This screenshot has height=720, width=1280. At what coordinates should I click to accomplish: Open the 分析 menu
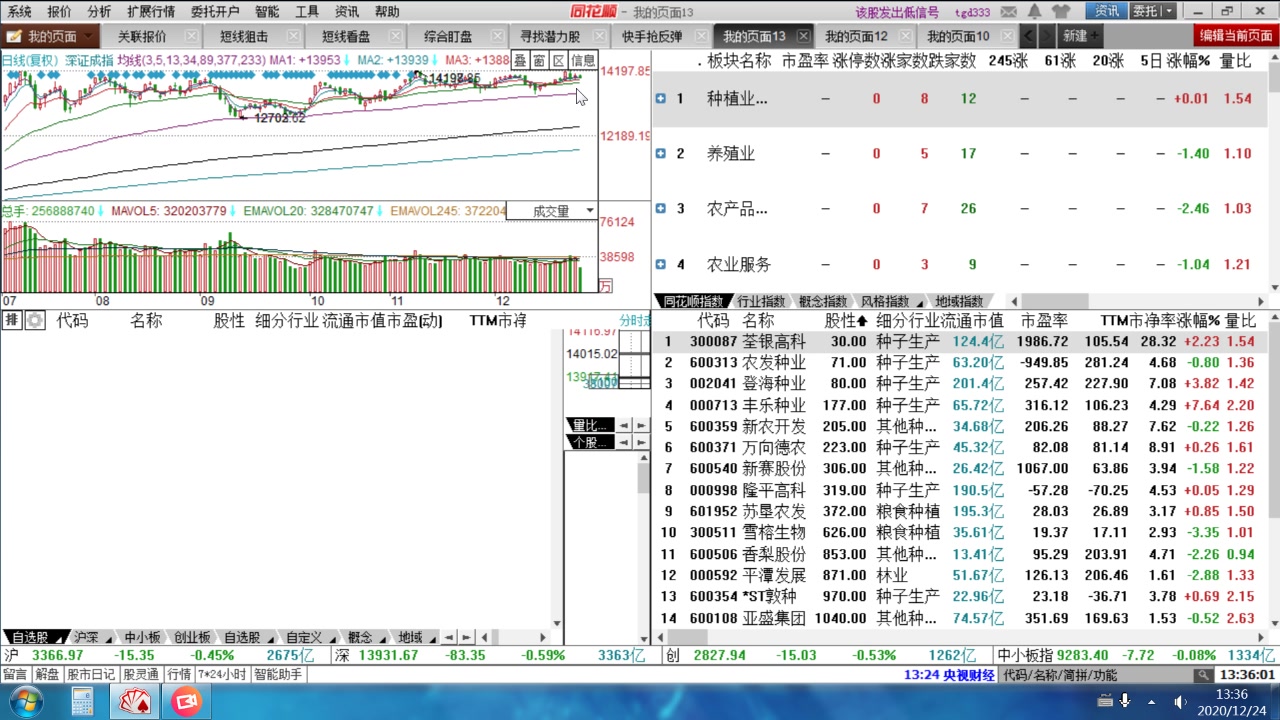pyautogui.click(x=99, y=11)
